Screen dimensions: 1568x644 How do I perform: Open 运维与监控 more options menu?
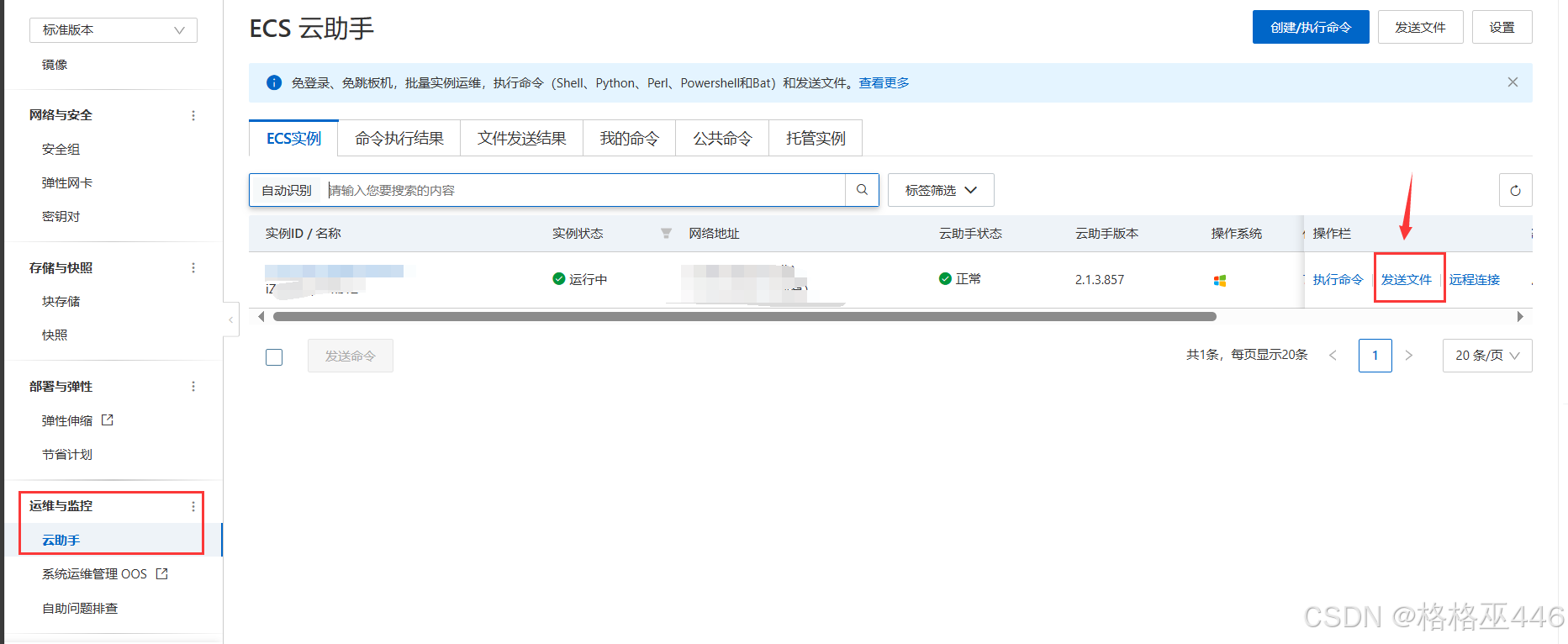pyautogui.click(x=193, y=506)
